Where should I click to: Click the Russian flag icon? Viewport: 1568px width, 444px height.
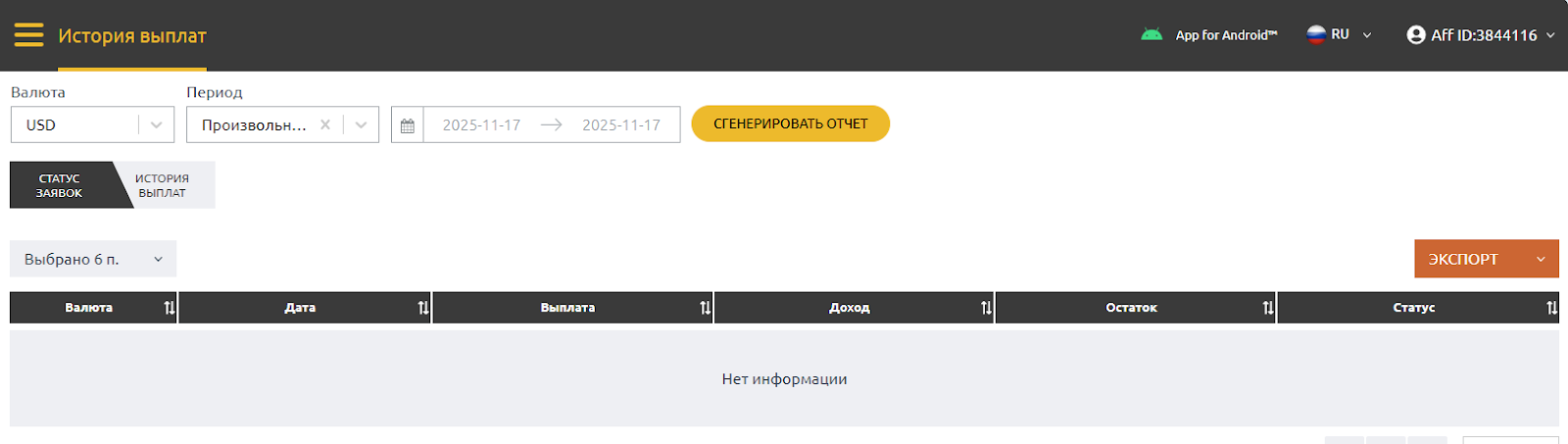pos(1316,34)
